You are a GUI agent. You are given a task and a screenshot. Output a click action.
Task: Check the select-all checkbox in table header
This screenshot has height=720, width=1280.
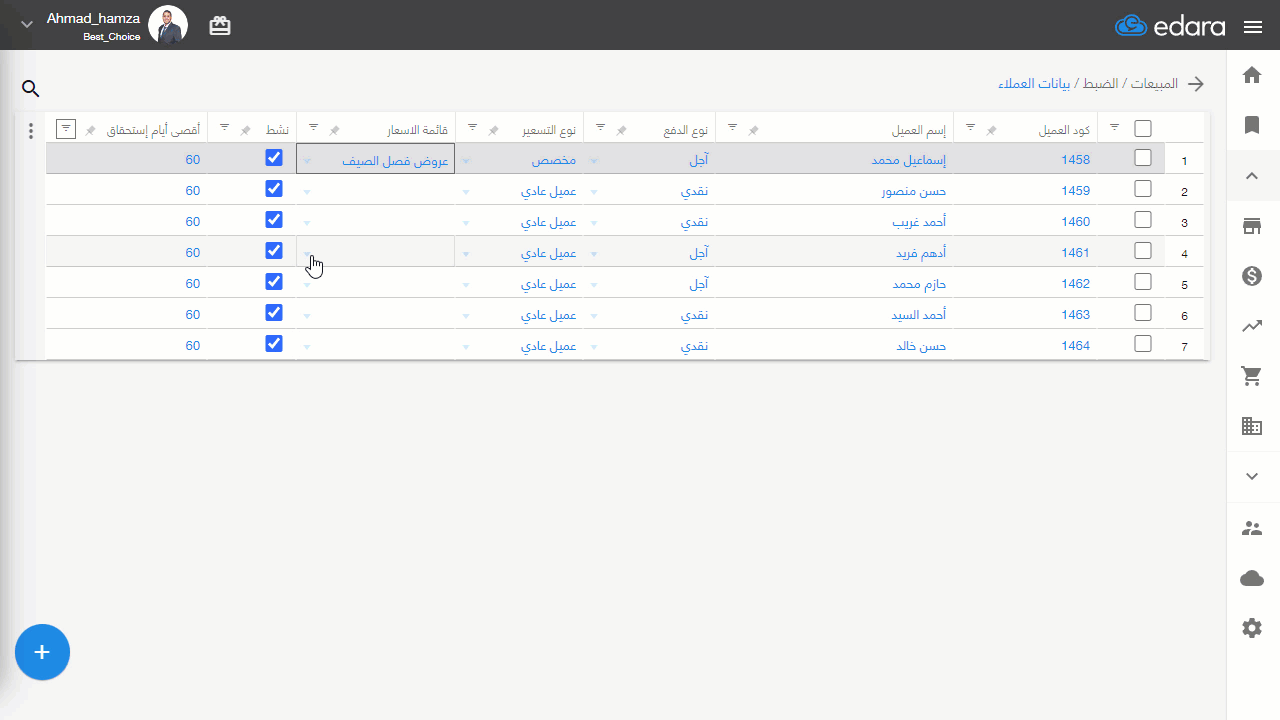tap(1143, 128)
